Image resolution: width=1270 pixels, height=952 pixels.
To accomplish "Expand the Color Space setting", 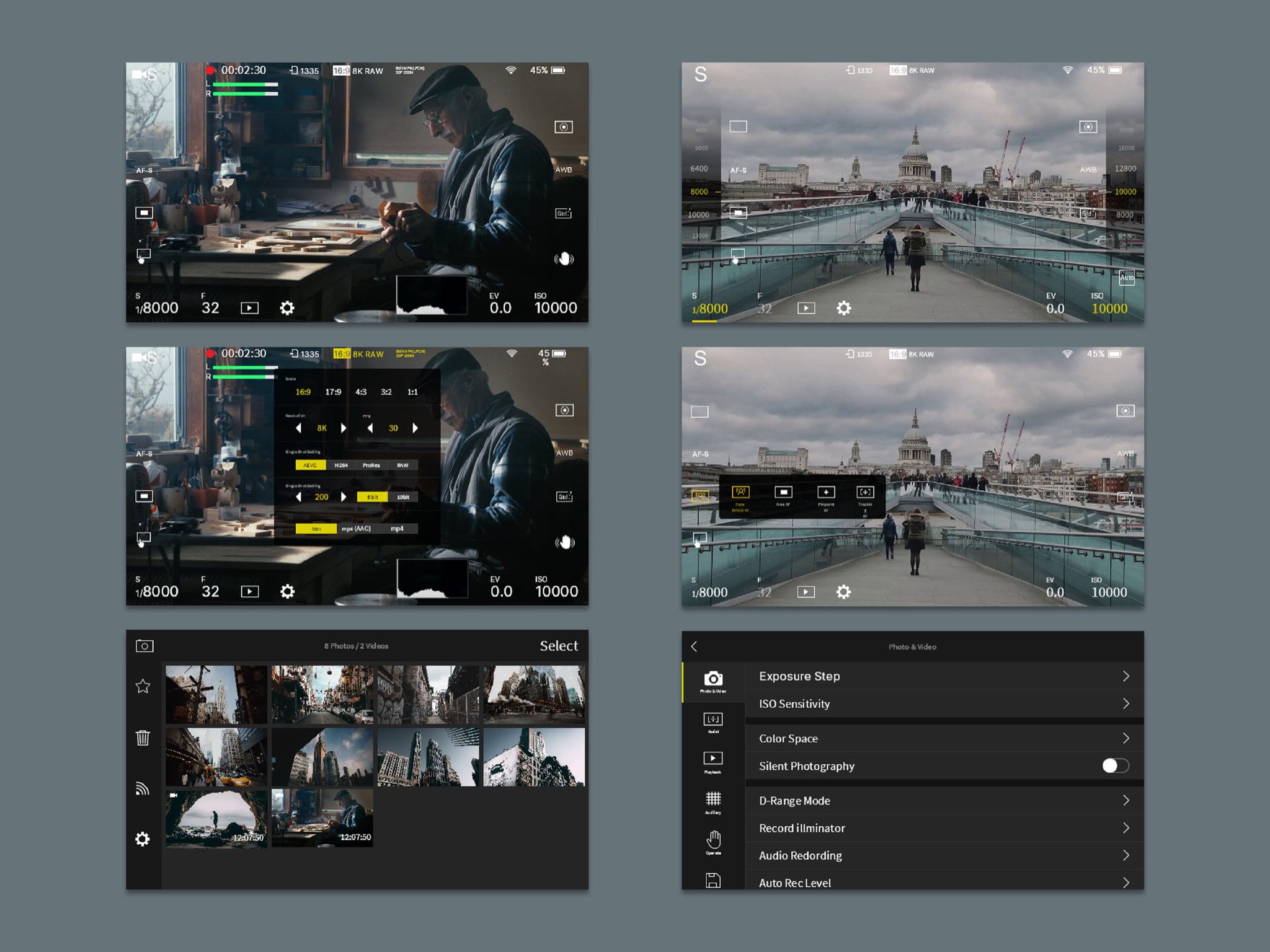I will coord(944,738).
